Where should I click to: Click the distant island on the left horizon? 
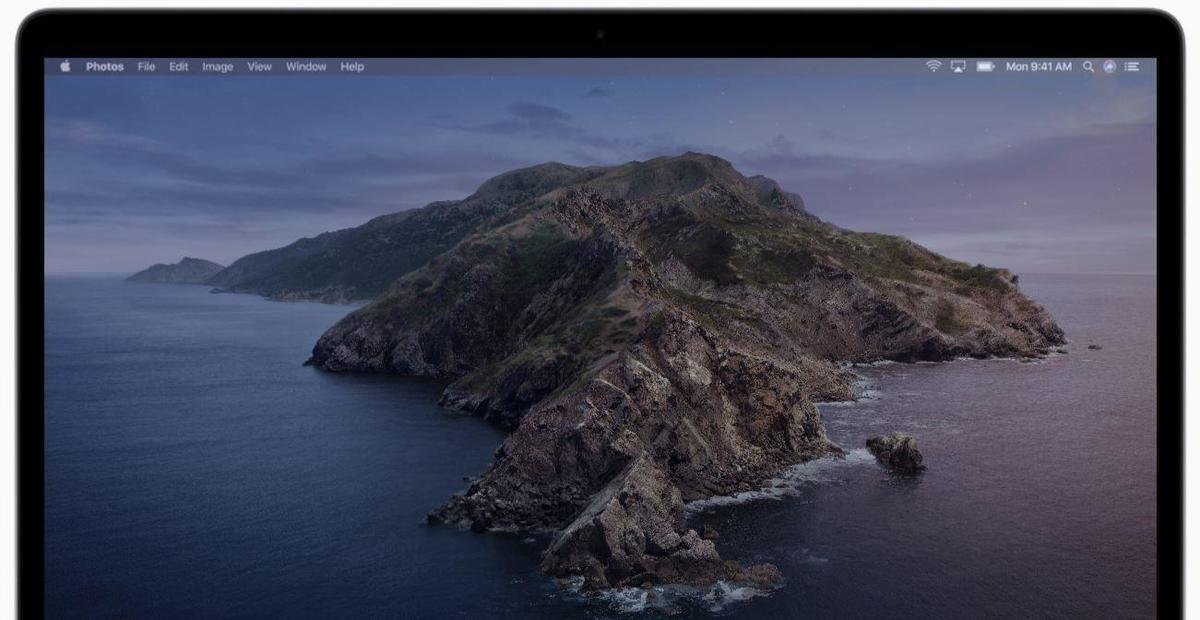(x=177, y=270)
